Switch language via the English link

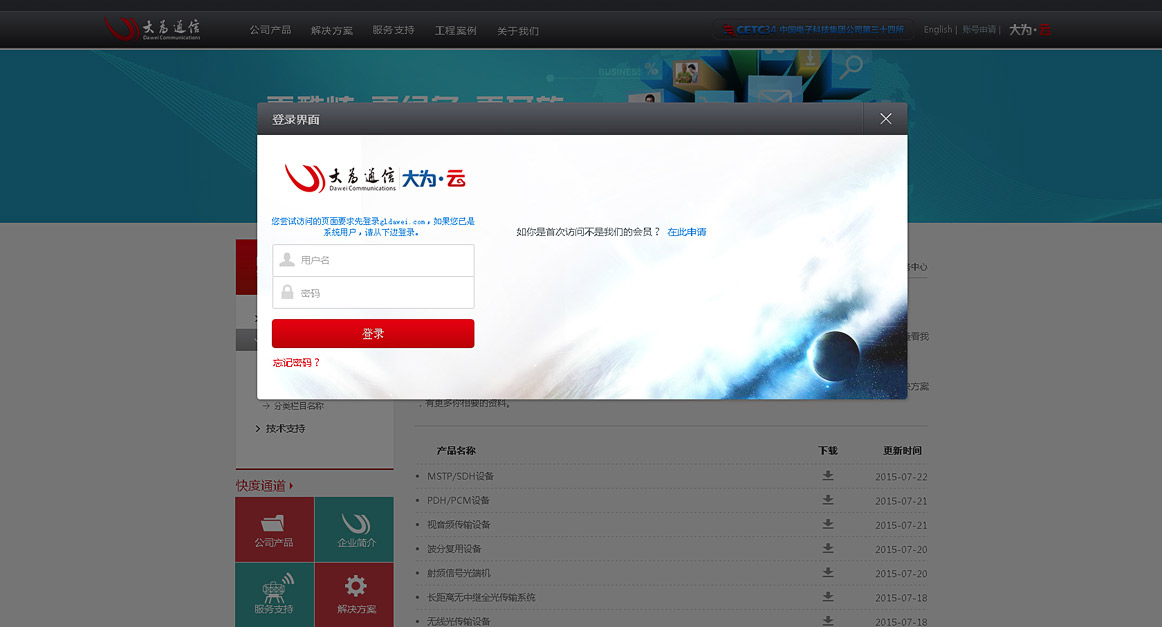point(937,30)
